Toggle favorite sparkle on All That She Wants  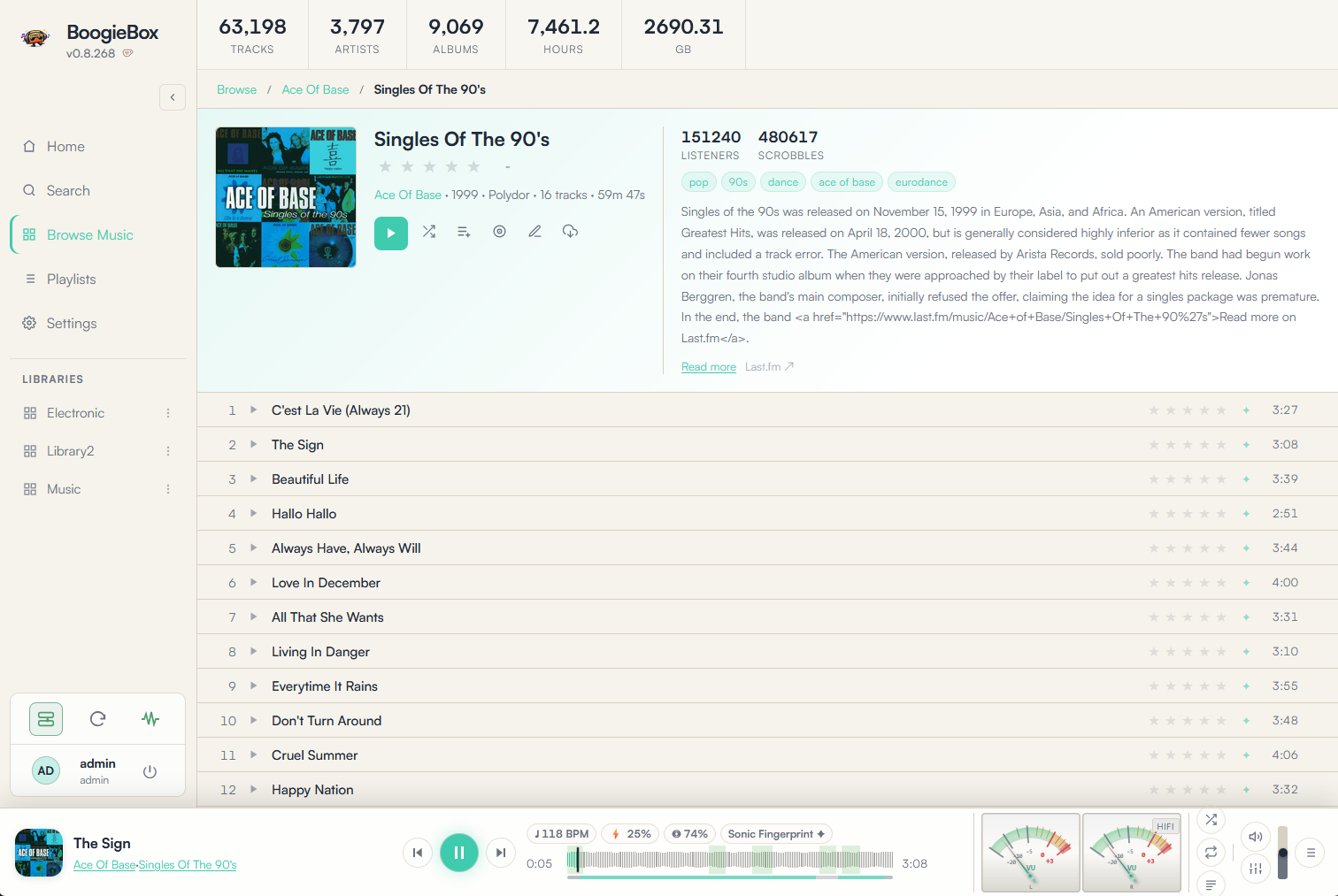1246,617
